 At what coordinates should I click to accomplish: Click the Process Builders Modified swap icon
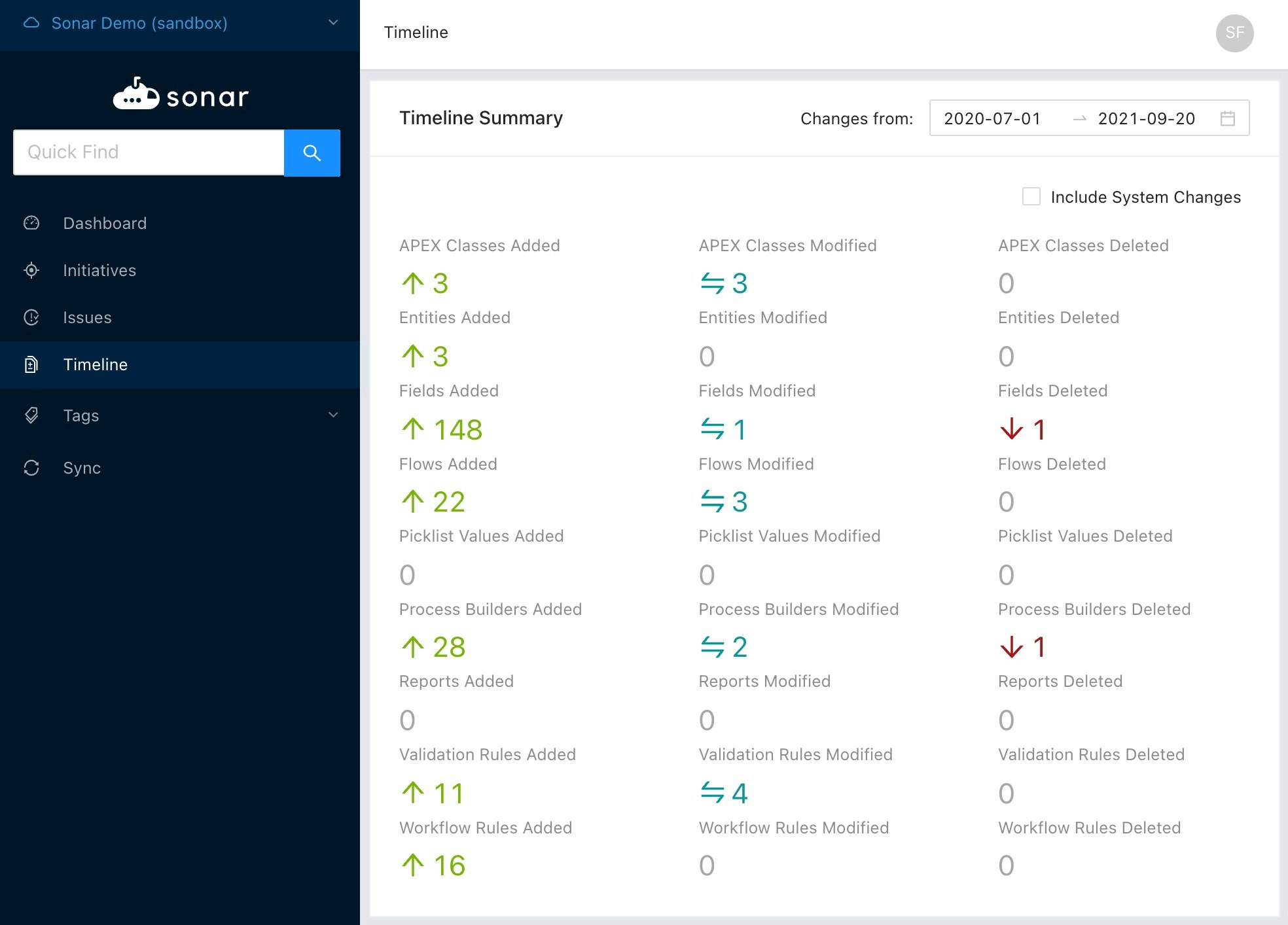coord(713,647)
